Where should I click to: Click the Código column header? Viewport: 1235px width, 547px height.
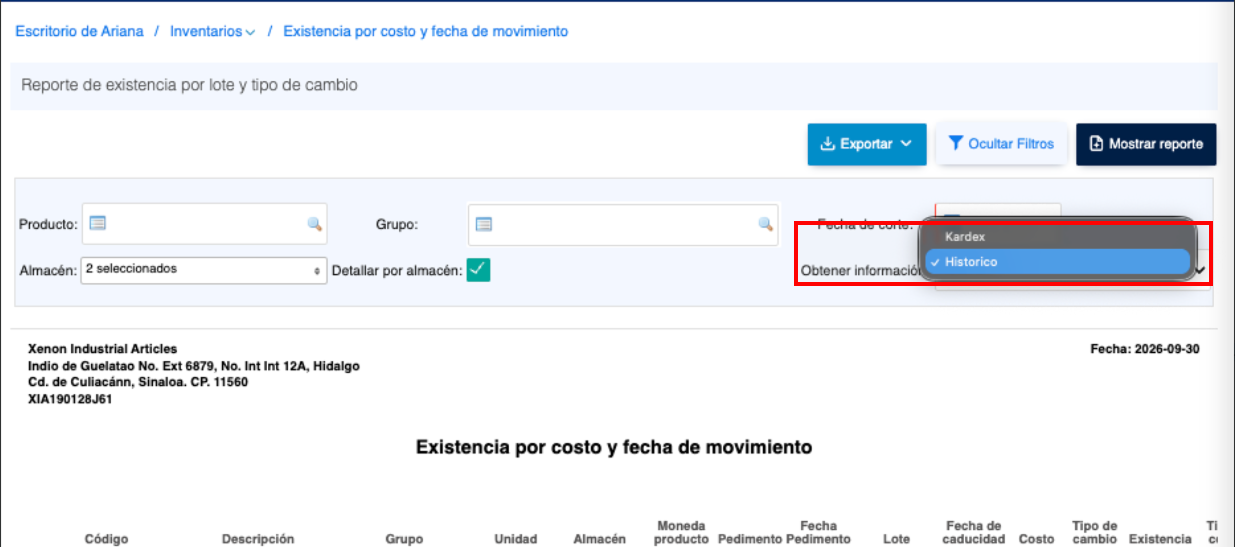tap(106, 539)
